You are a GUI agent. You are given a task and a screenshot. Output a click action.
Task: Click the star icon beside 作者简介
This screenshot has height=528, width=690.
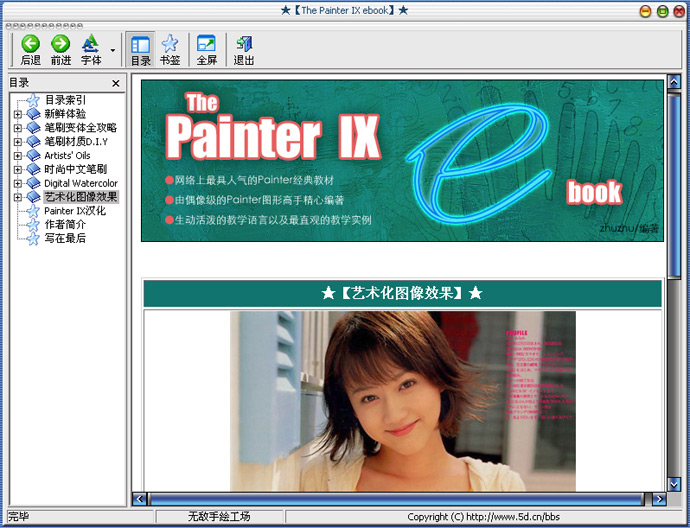tap(33, 224)
